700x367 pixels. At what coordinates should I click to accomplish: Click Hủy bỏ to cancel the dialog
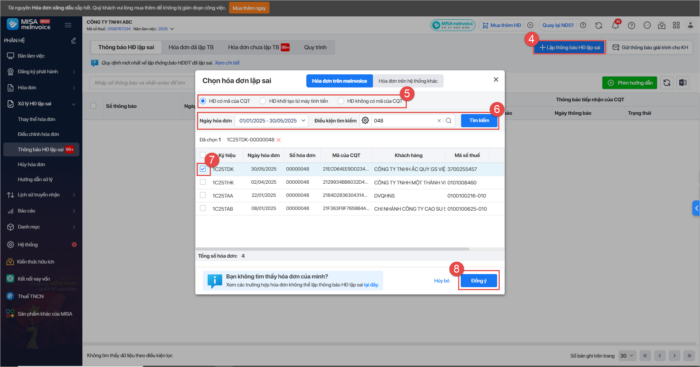pyautogui.click(x=441, y=281)
